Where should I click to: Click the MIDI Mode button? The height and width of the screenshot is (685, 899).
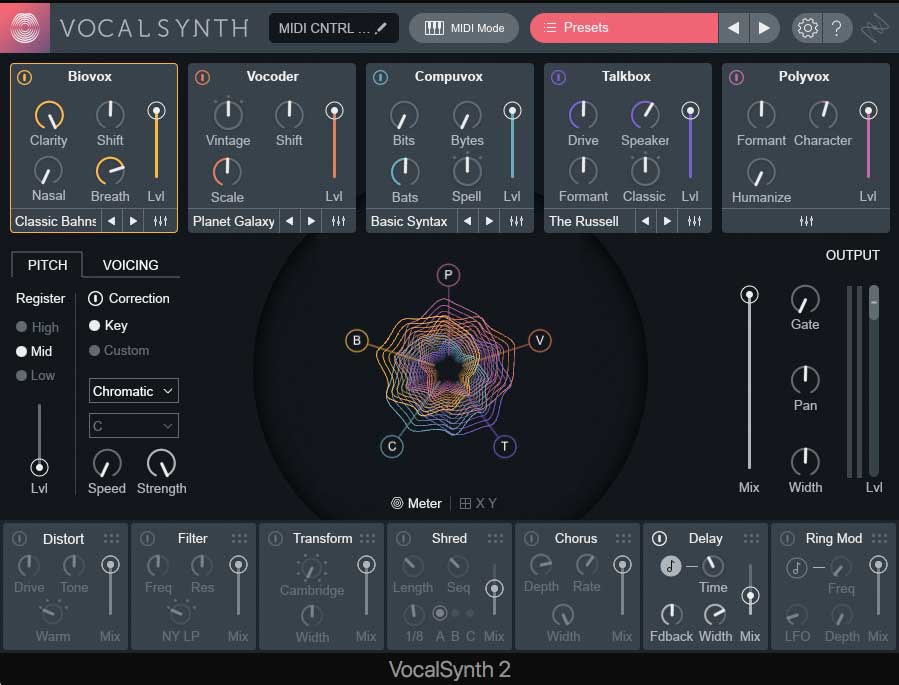(x=464, y=28)
